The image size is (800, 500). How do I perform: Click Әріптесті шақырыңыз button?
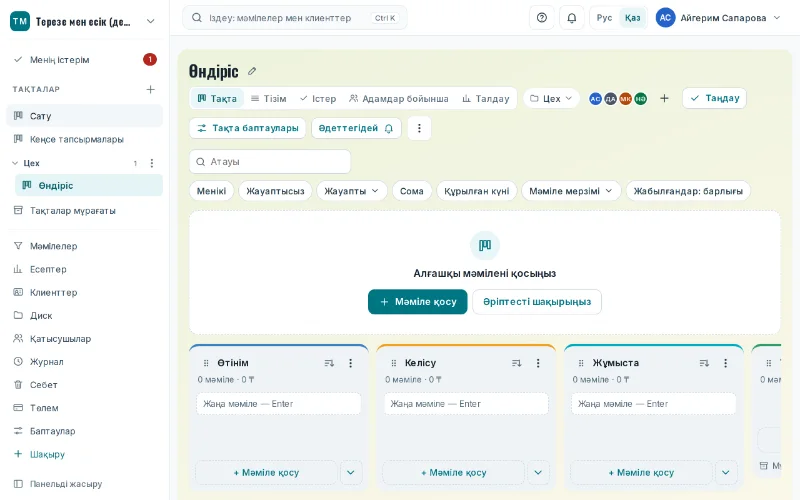537,302
